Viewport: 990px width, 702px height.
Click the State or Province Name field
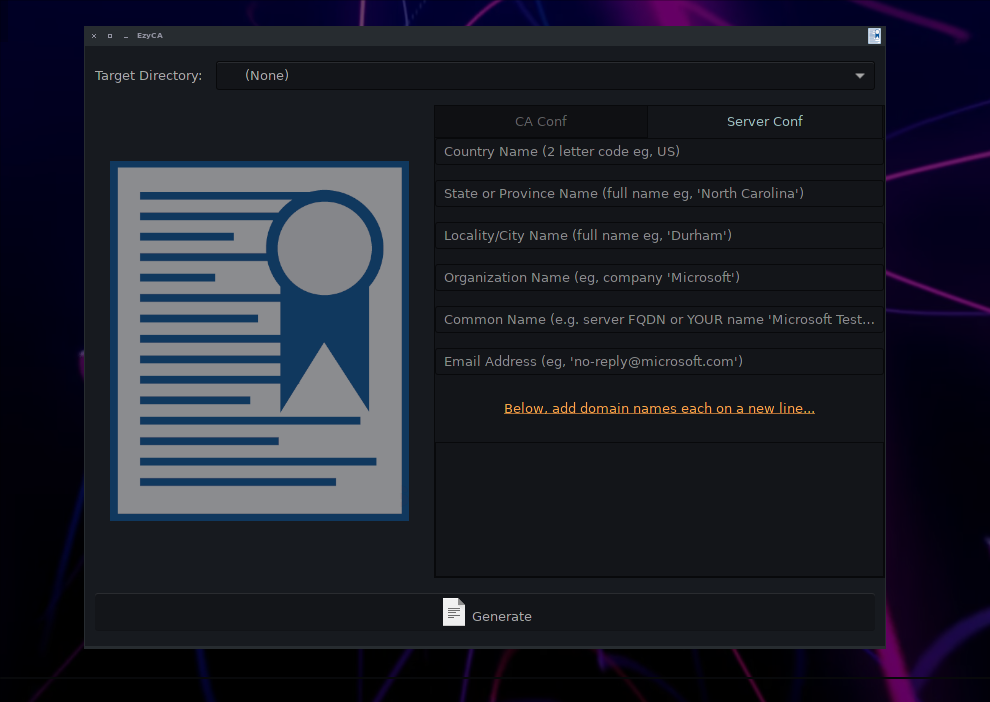659,194
